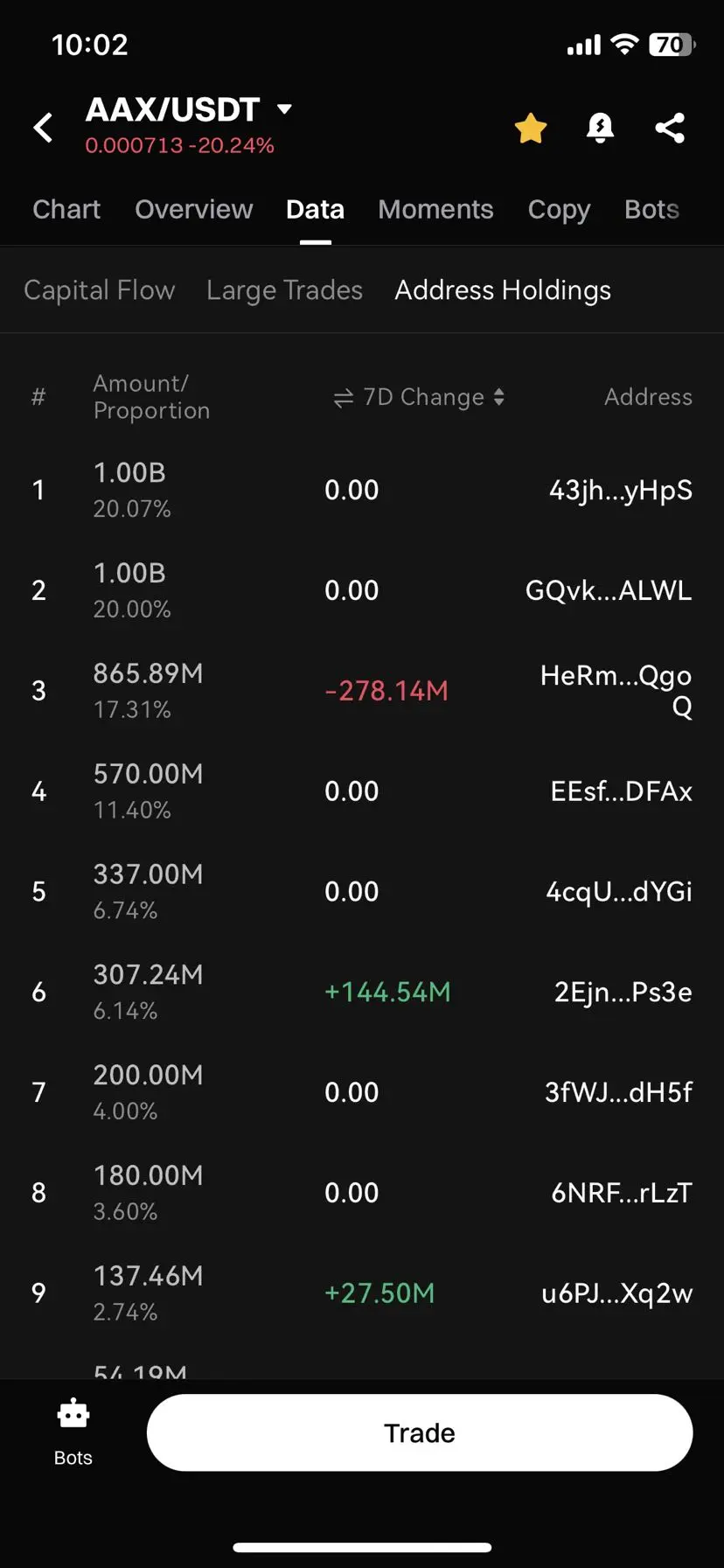Screen dimensions: 724x1568
Task: Select the Moments tab
Action: (x=435, y=210)
